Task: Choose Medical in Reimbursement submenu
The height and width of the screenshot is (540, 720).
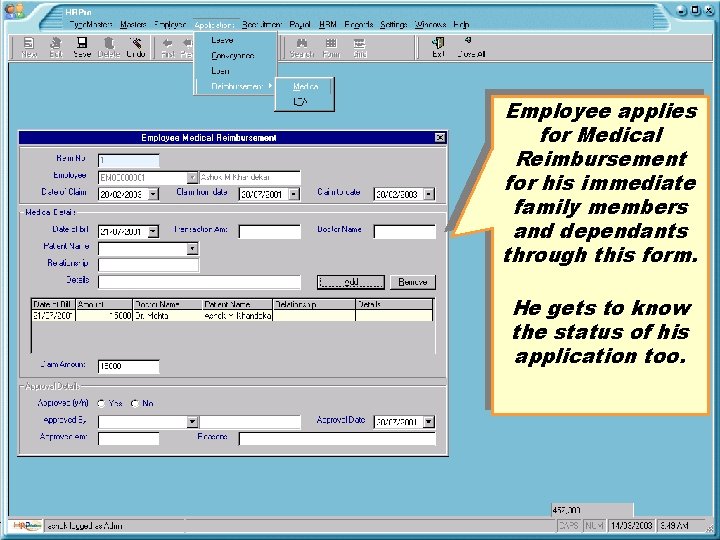Action: click(x=305, y=86)
